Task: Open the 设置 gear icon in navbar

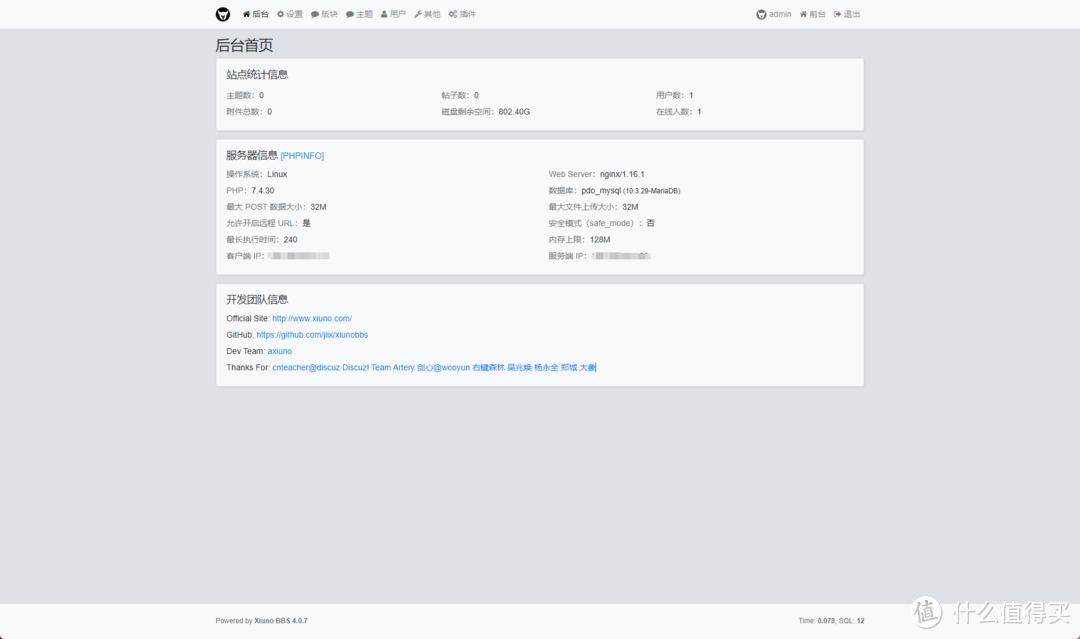Action: (280, 14)
